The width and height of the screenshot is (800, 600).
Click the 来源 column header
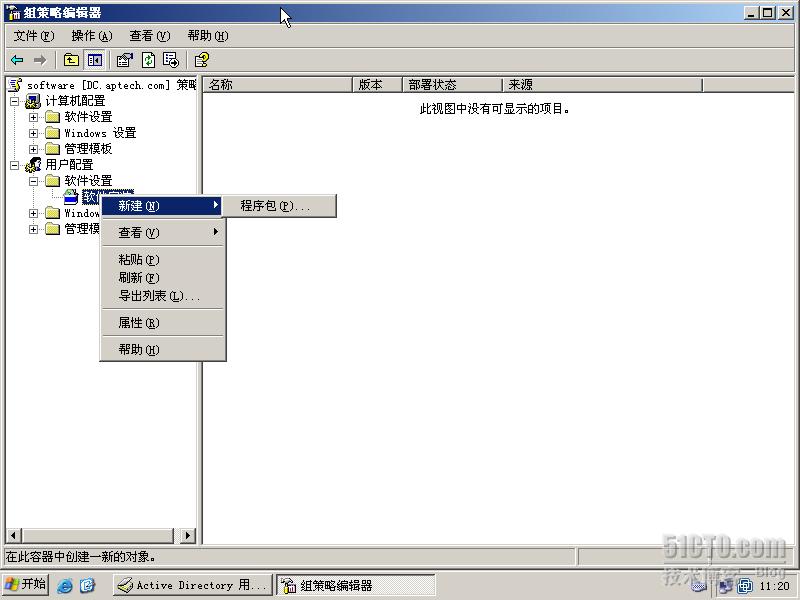(x=603, y=85)
